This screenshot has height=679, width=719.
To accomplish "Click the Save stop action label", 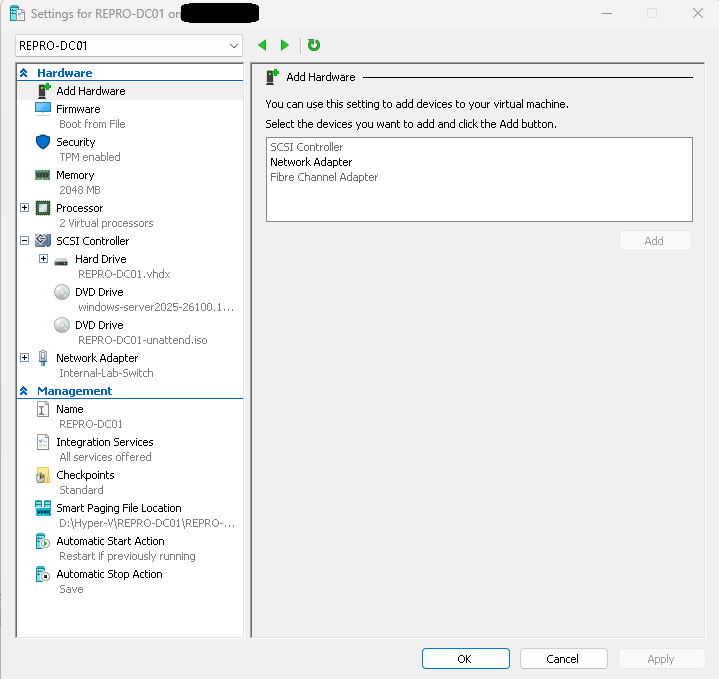I will click(72, 589).
